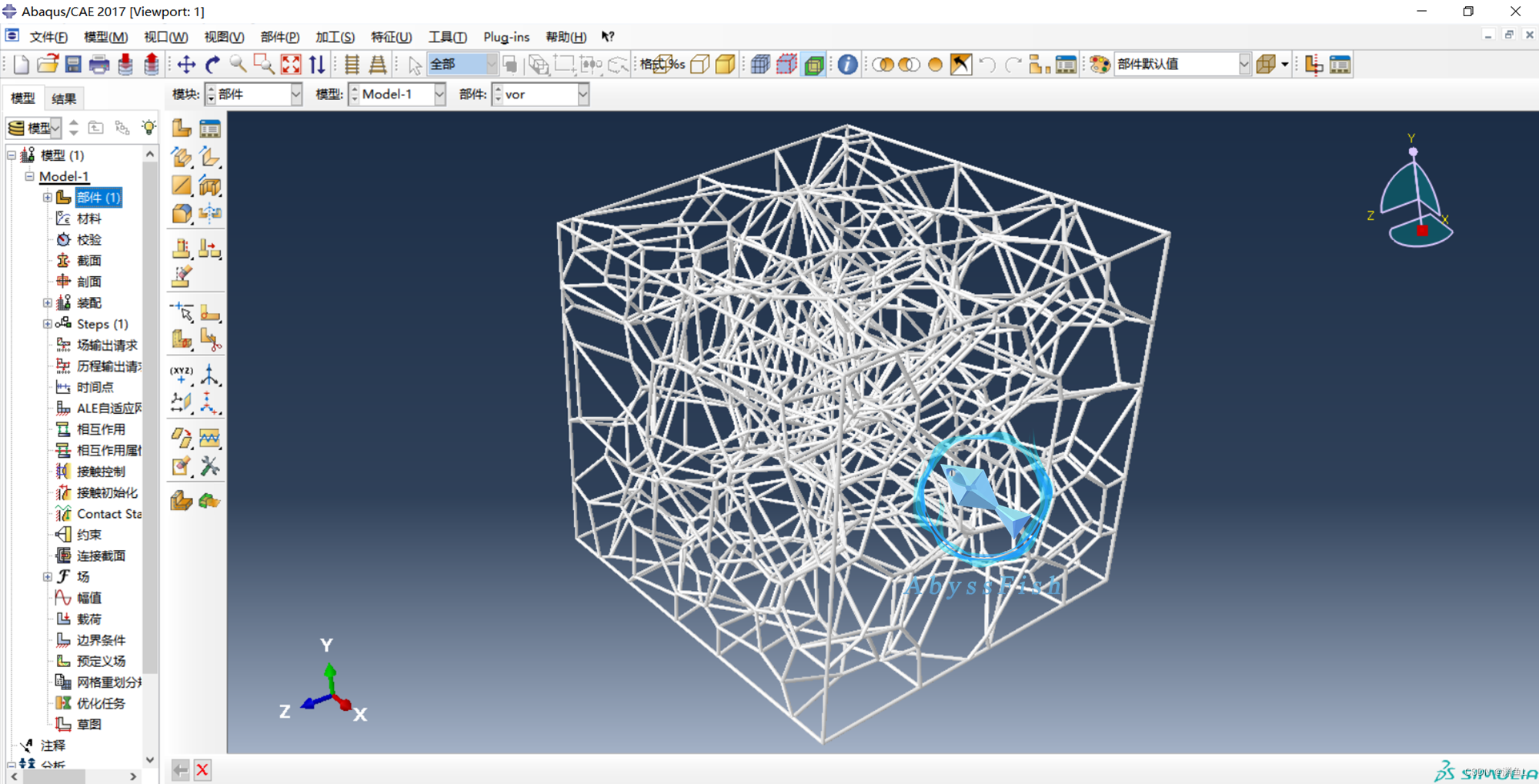Click the Pan view tool icon
This screenshot has height=784, width=1539.
pos(186,65)
